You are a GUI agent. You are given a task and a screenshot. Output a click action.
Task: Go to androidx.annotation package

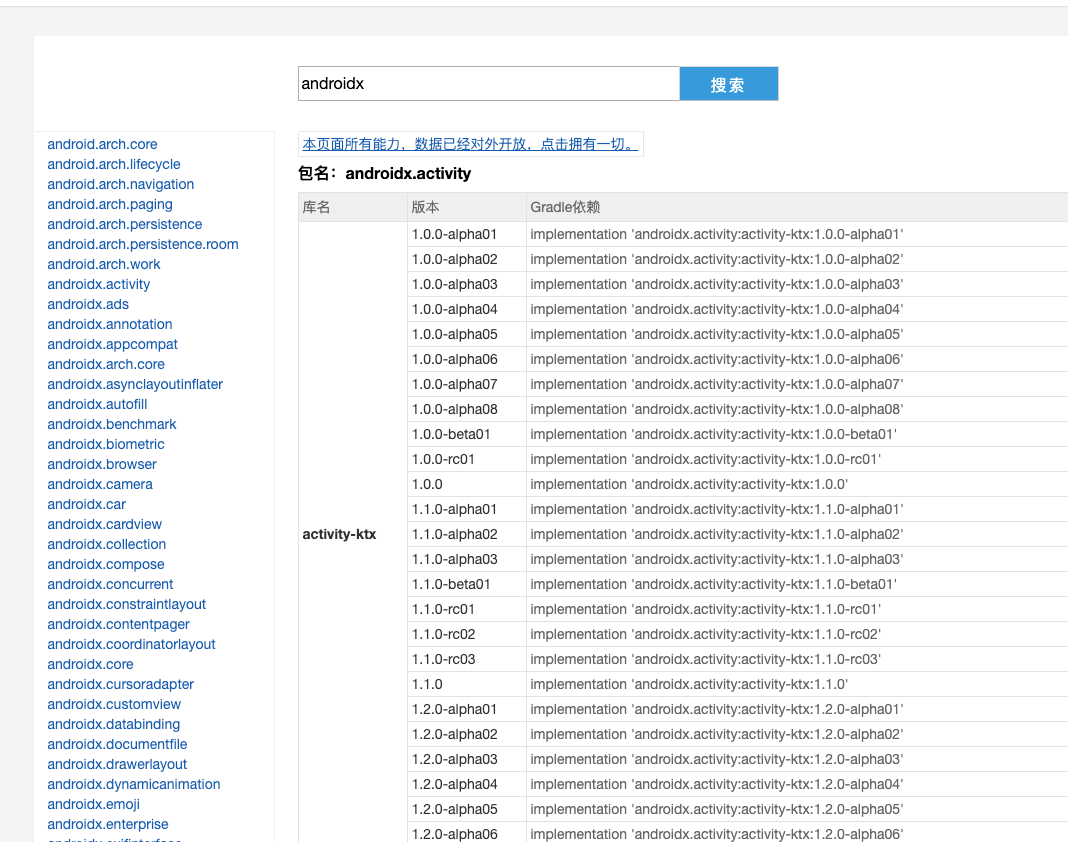(x=110, y=324)
